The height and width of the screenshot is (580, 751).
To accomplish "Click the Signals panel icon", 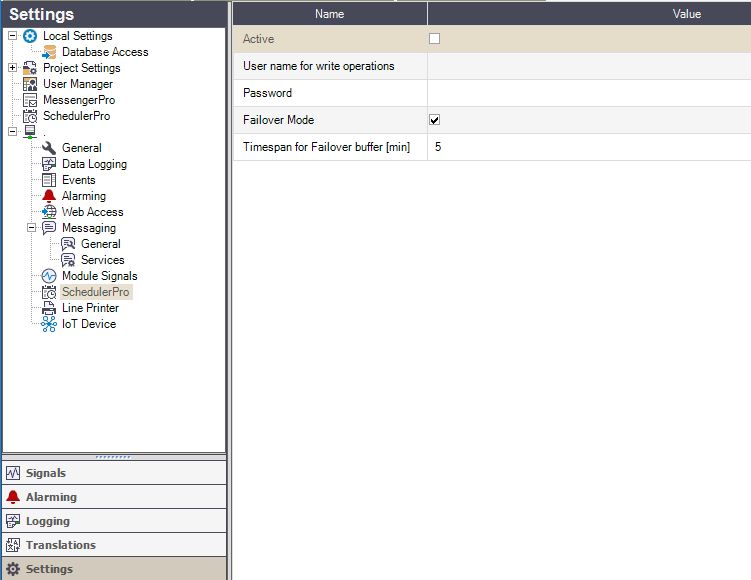I will (13, 473).
